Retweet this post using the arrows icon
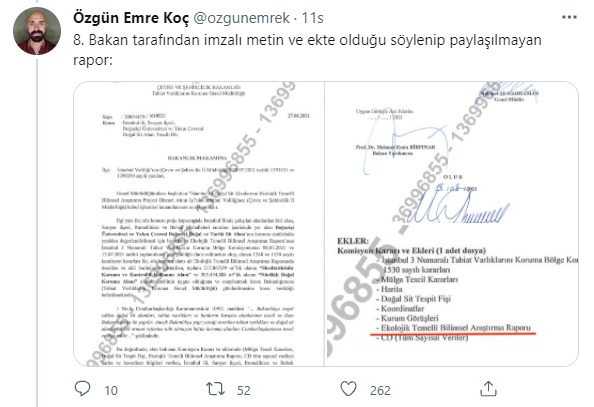594x407 pixels. click(x=215, y=389)
